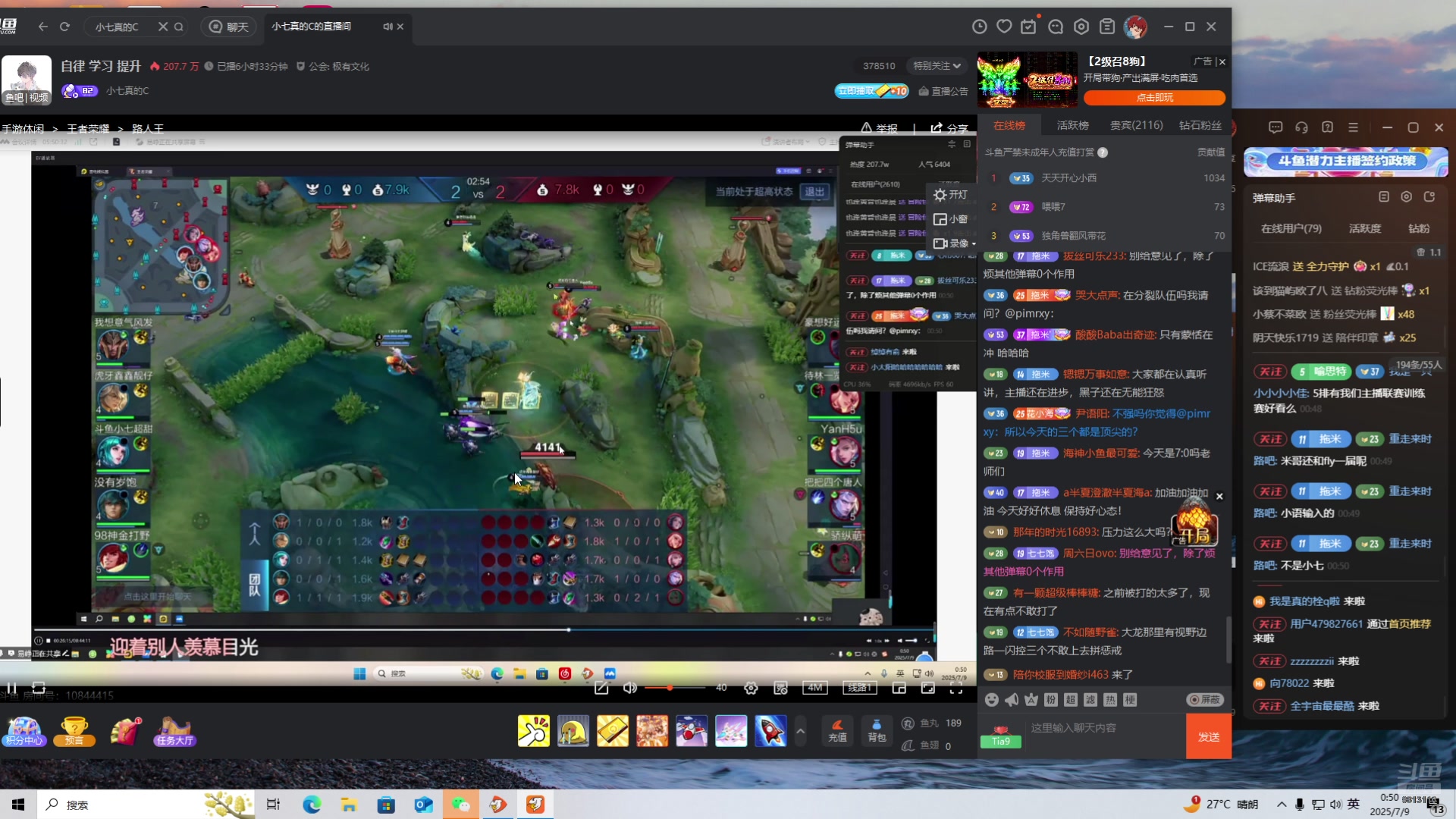
Task: Open 充值 recharge
Action: click(838, 731)
